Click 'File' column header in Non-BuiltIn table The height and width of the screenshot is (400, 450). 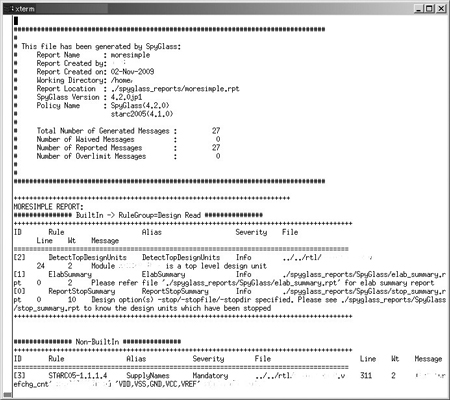(x=263, y=359)
